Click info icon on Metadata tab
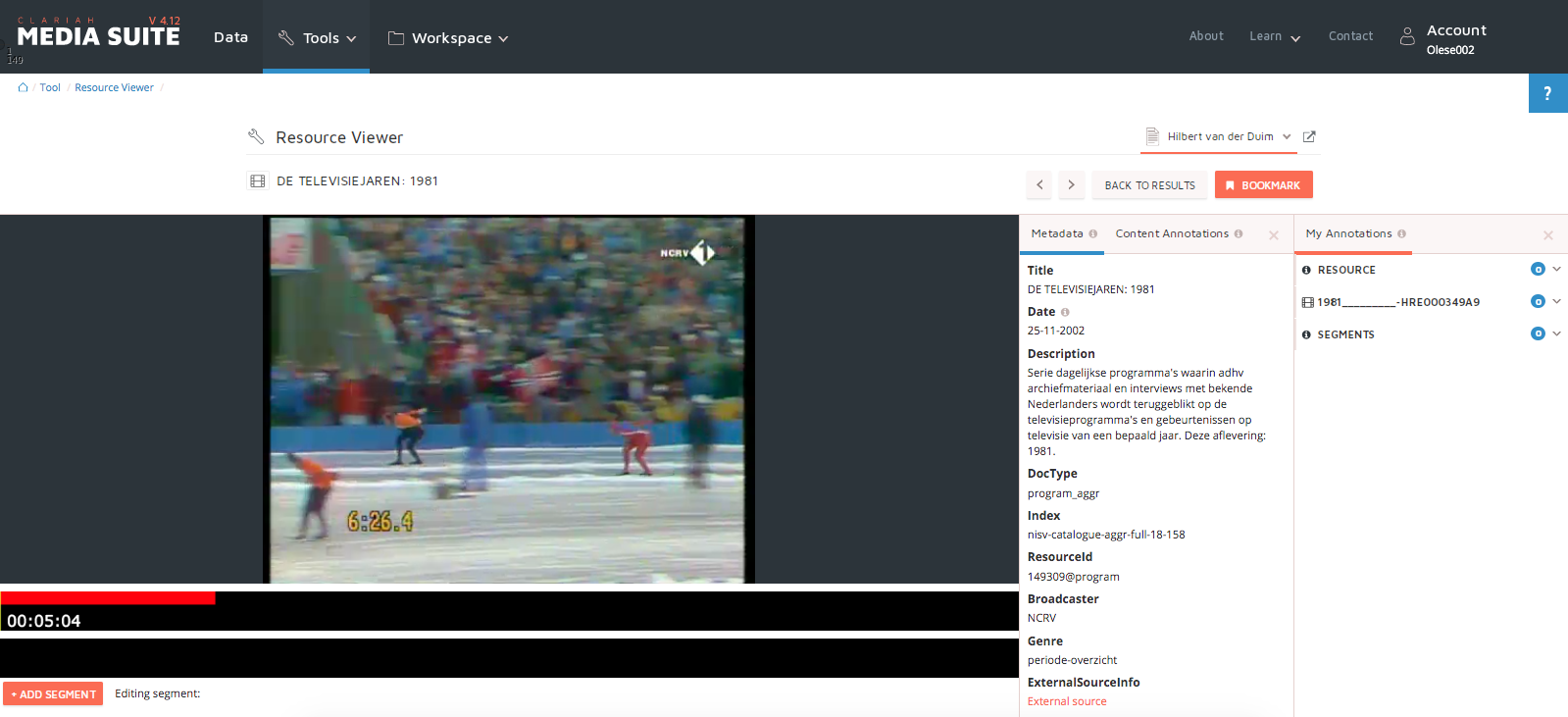The height and width of the screenshot is (717, 1568). pos(1092,233)
